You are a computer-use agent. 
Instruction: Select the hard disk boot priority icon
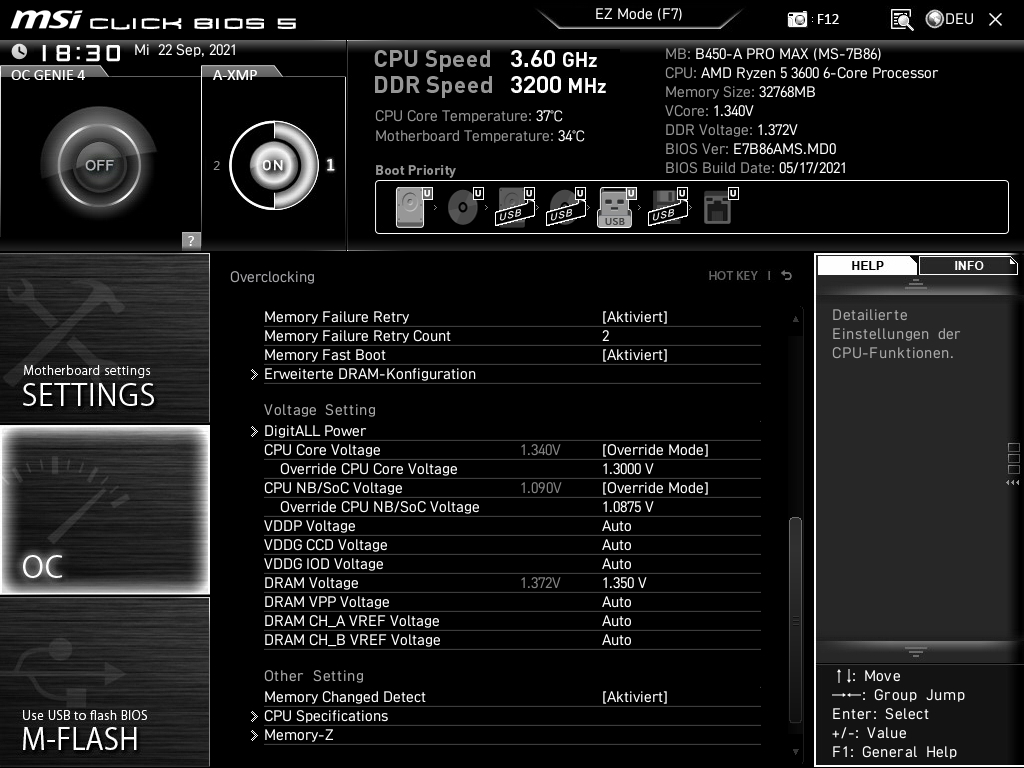[410, 206]
